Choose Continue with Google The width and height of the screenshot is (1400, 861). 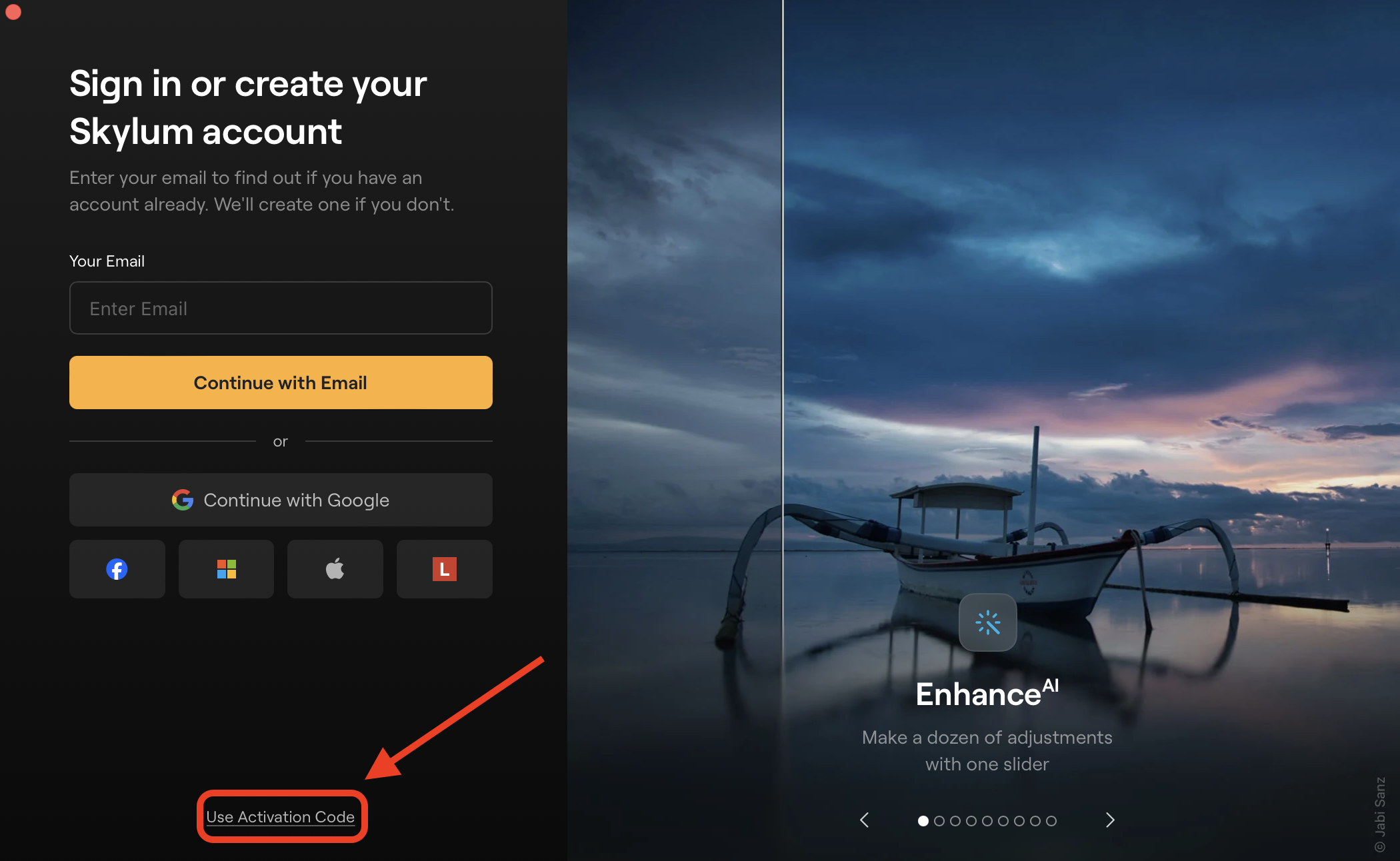tap(281, 500)
